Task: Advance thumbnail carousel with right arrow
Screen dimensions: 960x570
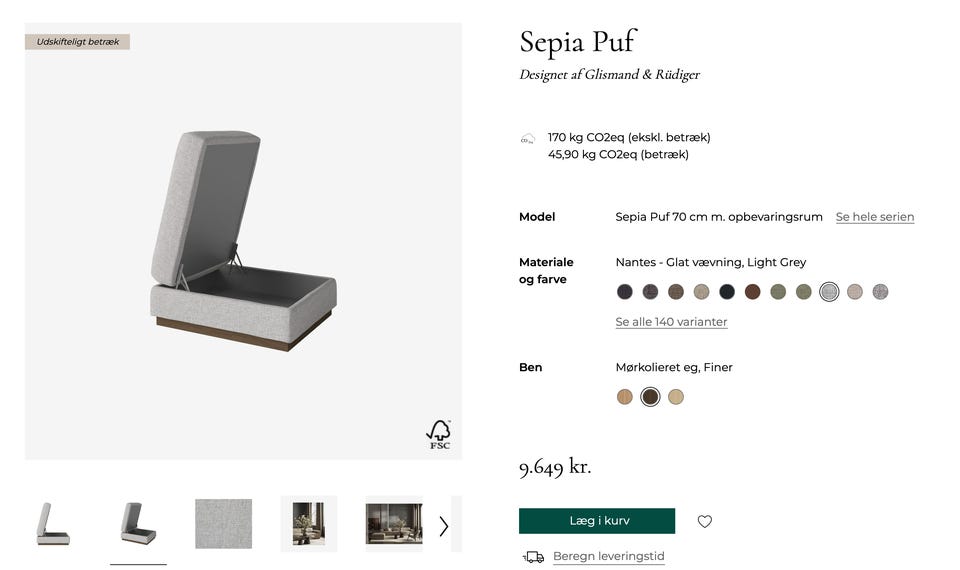Action: [444, 526]
